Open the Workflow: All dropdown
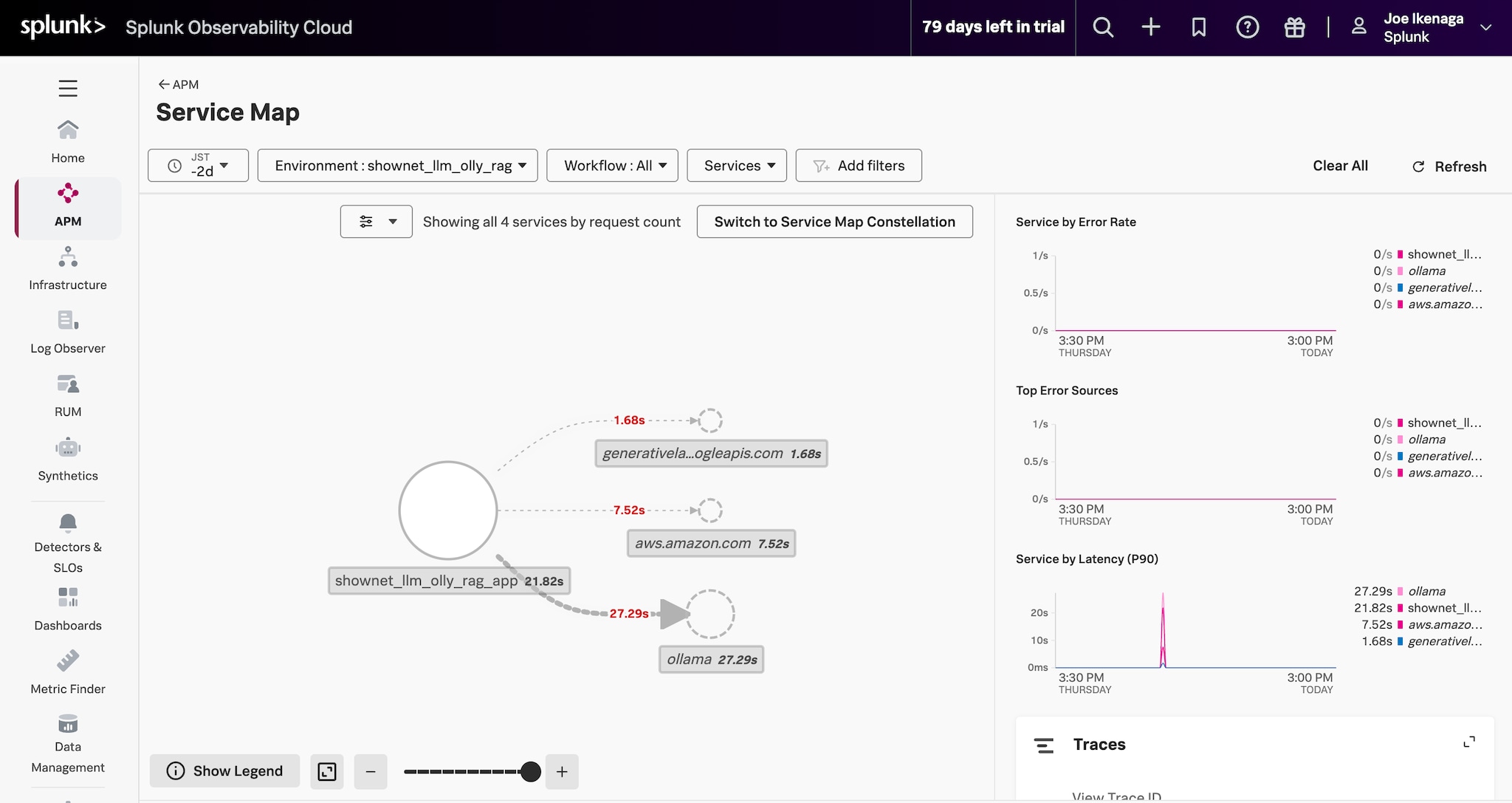This screenshot has height=803, width=1512. pyautogui.click(x=612, y=165)
